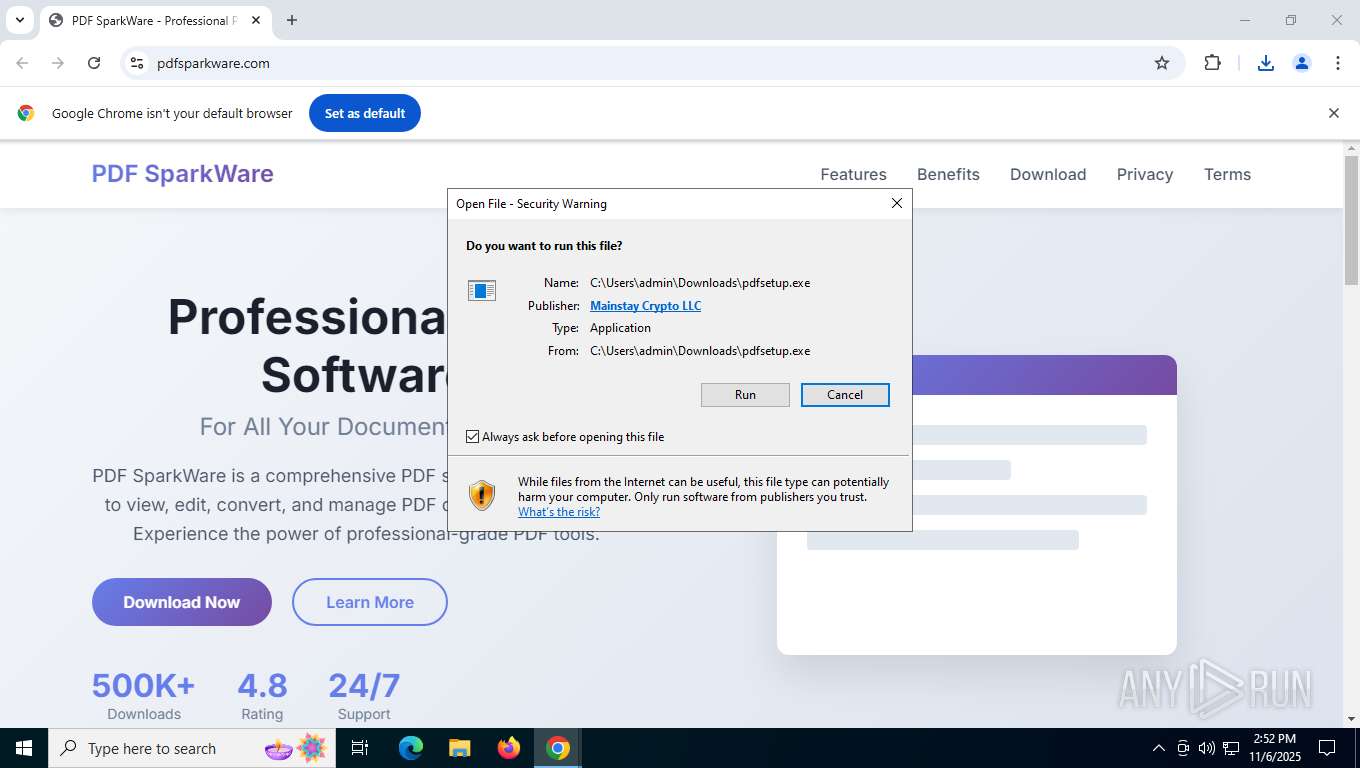Click the 500K+ Downloads statistic
The width and height of the screenshot is (1360, 768).
click(x=144, y=696)
